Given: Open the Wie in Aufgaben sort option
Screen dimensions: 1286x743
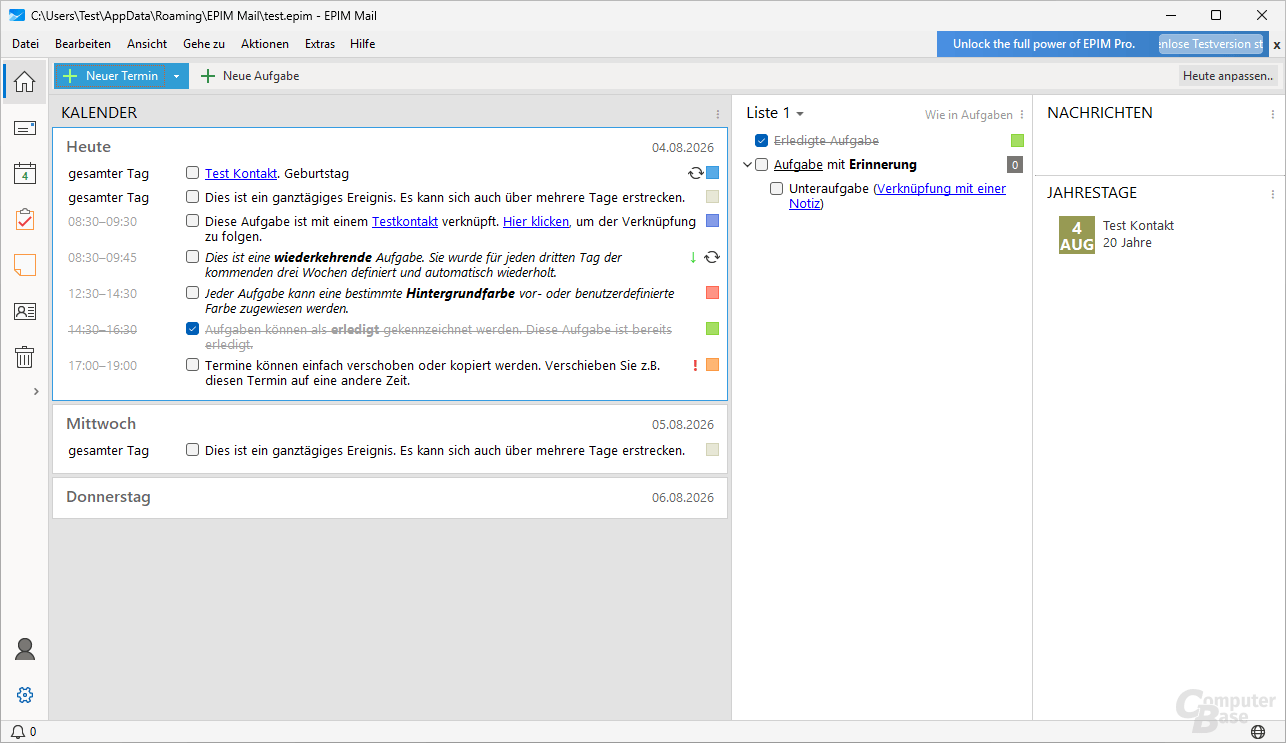Looking at the screenshot, I should tap(969, 115).
